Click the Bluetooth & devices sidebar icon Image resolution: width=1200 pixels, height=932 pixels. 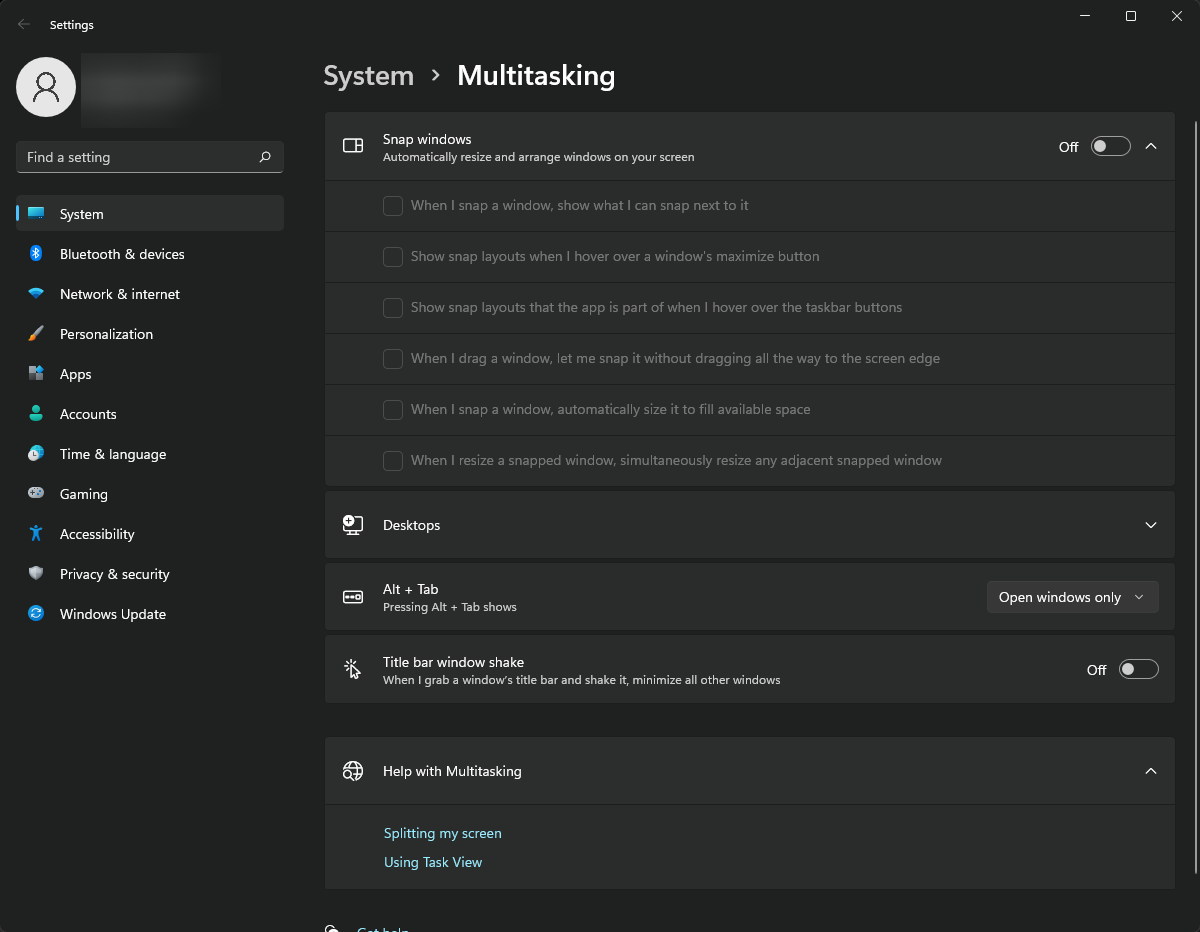click(x=36, y=254)
